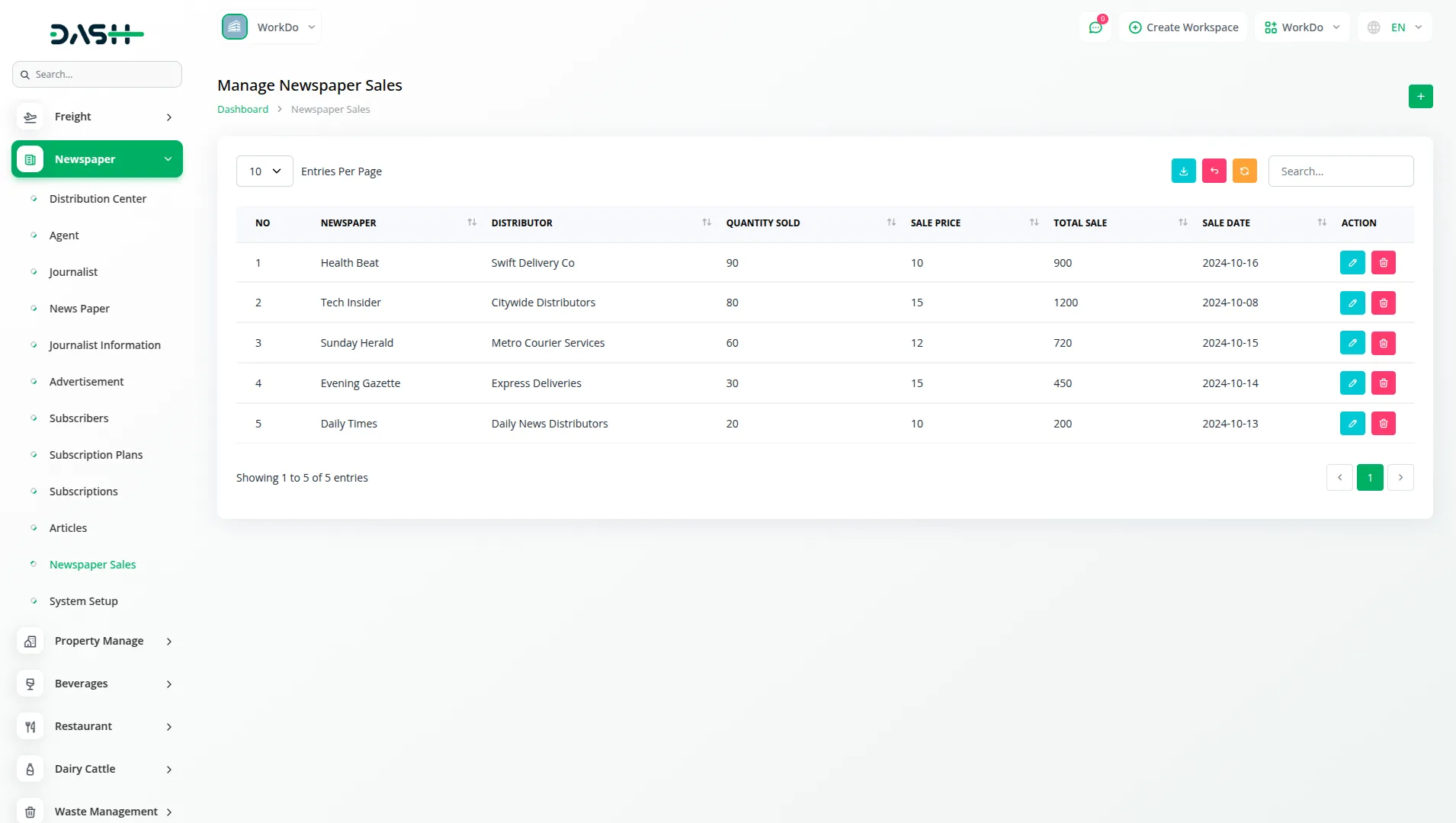Open the EN language dropdown

click(x=1394, y=27)
